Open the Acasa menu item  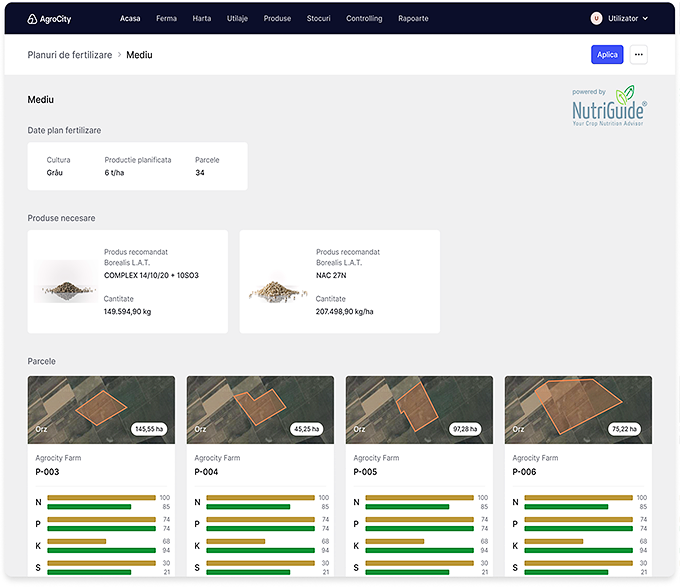(x=130, y=18)
